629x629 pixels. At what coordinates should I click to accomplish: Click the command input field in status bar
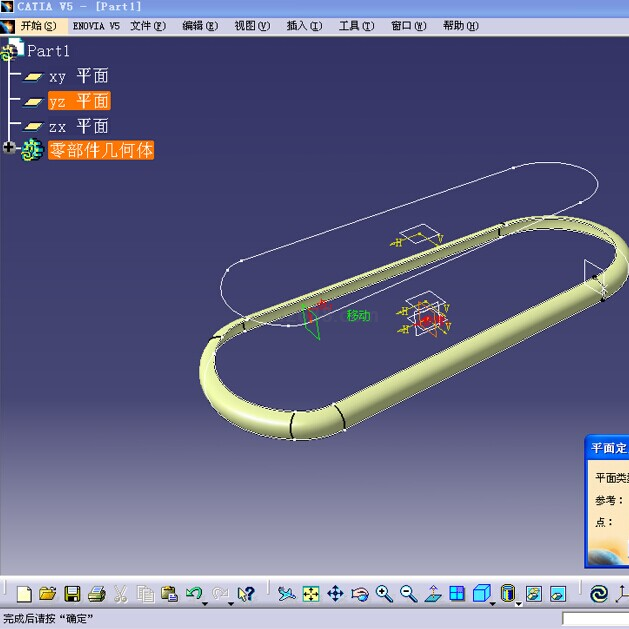point(595,619)
